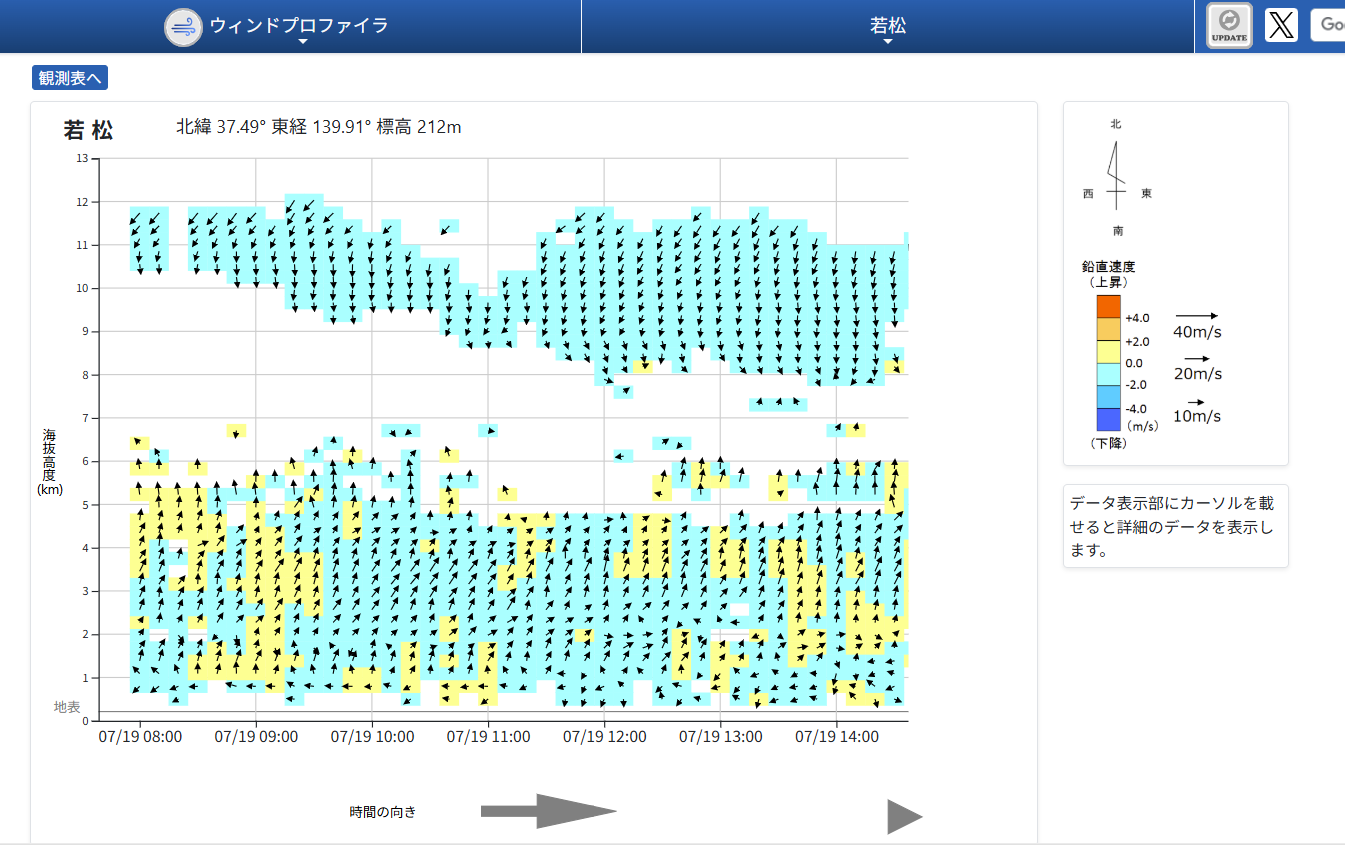The image size is (1345, 845).
Task: Click the 40m/s wind arrow legend
Action: [x=1197, y=324]
